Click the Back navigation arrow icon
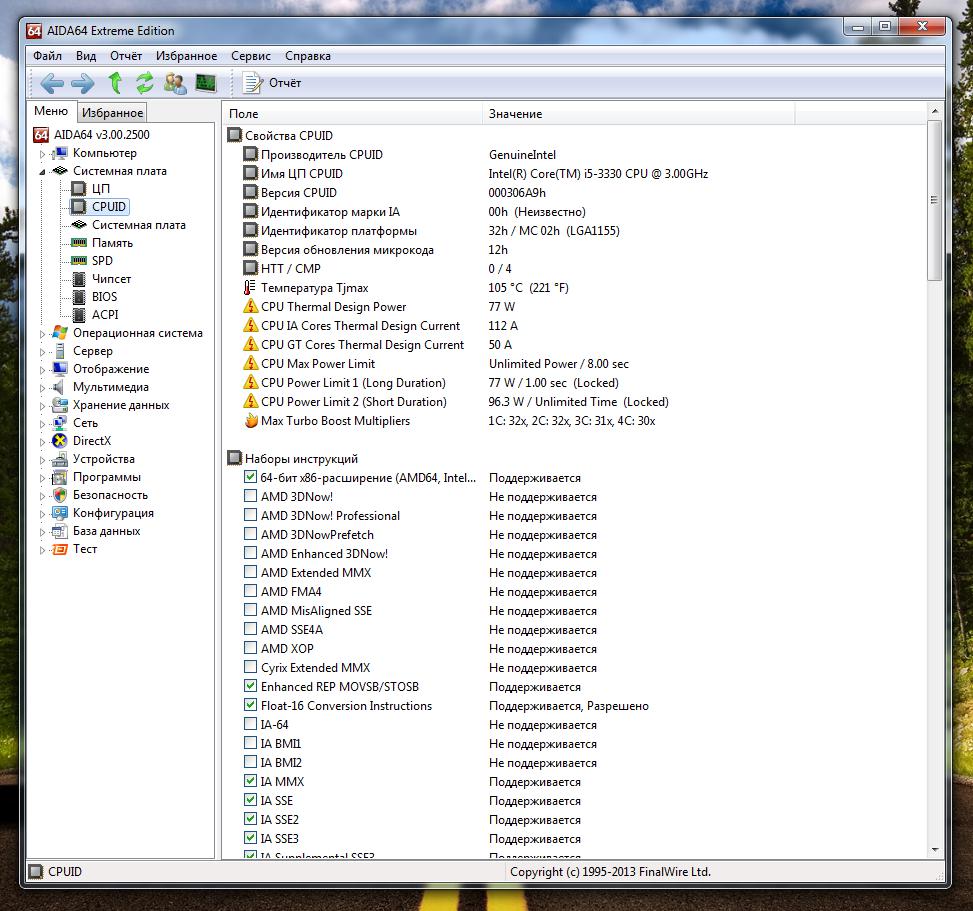973x911 pixels. (52, 83)
